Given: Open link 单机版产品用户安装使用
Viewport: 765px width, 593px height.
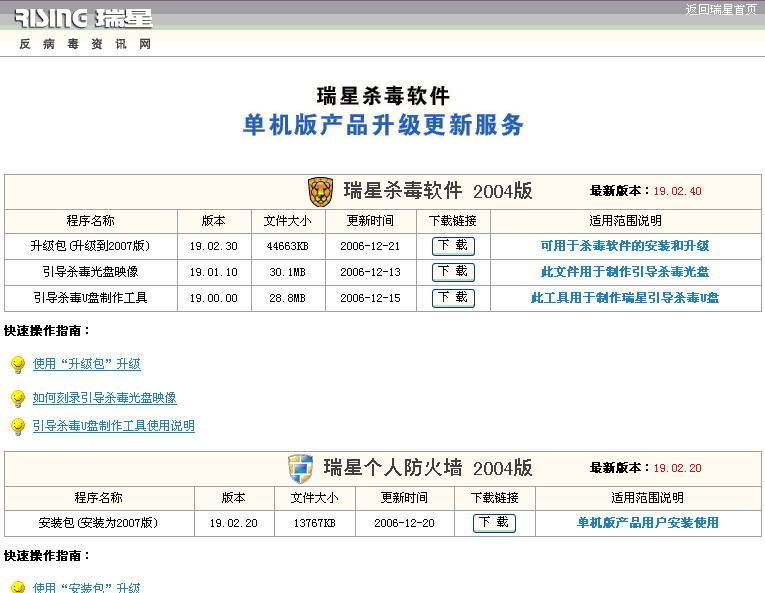Looking at the screenshot, I should pos(647,523).
